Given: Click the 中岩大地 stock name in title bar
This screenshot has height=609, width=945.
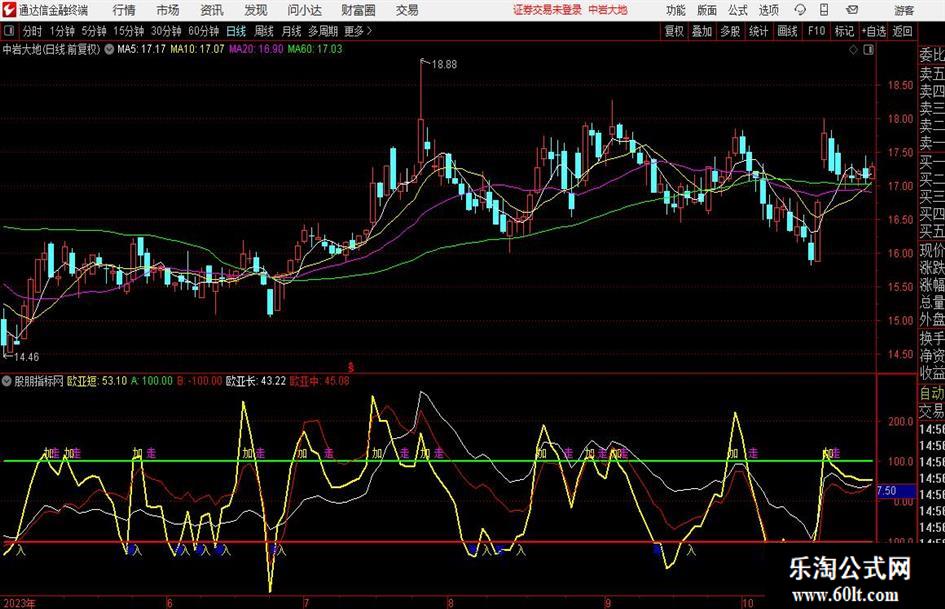Looking at the screenshot, I should click(x=608, y=10).
